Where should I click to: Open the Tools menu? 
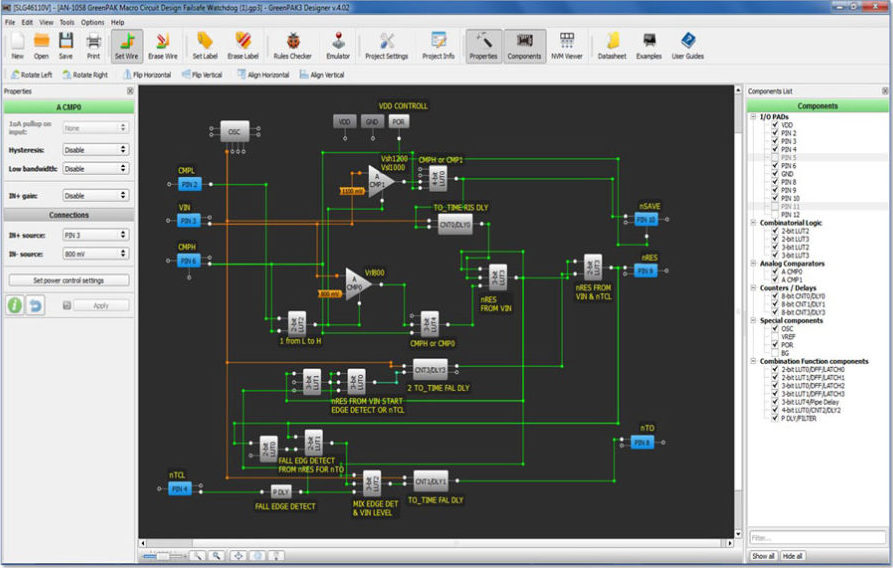(x=67, y=21)
